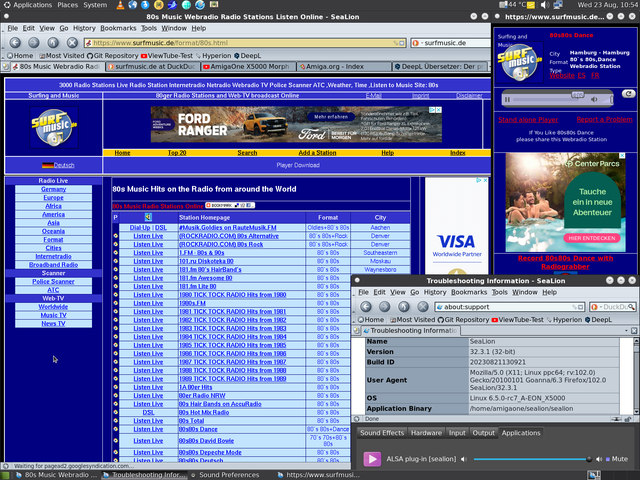The height and width of the screenshot is (480, 640).
Task: Pause the 80s80s Dance audio player
Action: coord(507,99)
